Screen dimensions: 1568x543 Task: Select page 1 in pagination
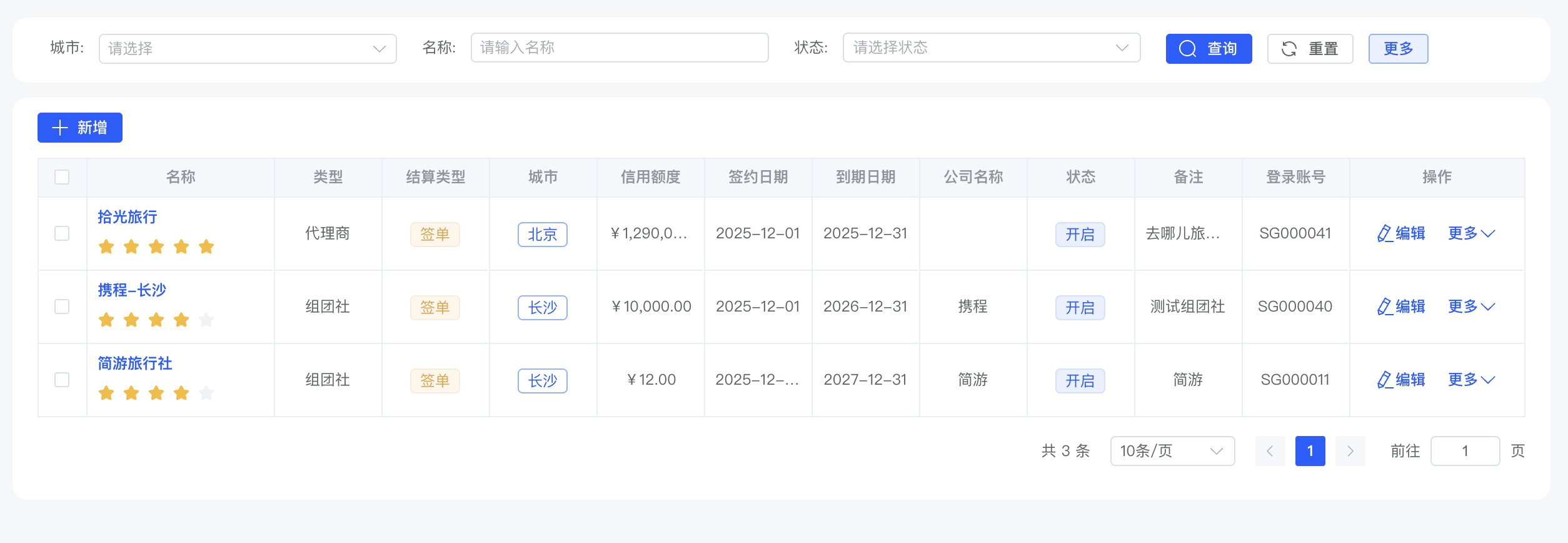(x=1310, y=451)
